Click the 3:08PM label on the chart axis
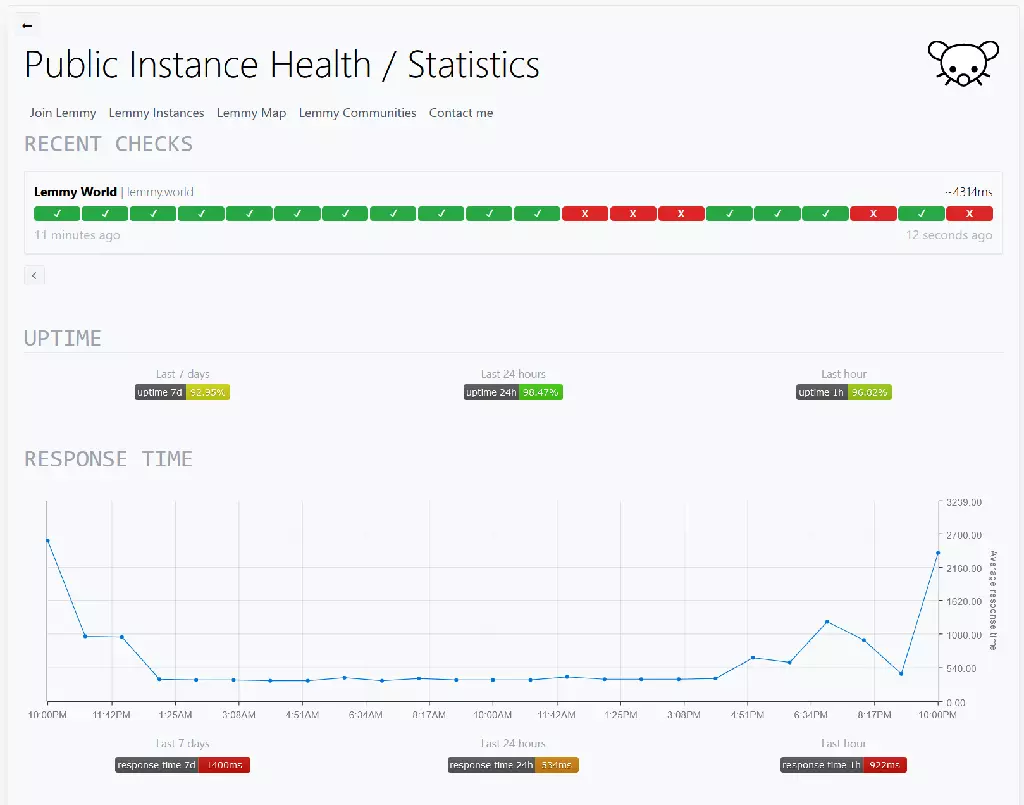The height and width of the screenshot is (805, 1024). 684,715
